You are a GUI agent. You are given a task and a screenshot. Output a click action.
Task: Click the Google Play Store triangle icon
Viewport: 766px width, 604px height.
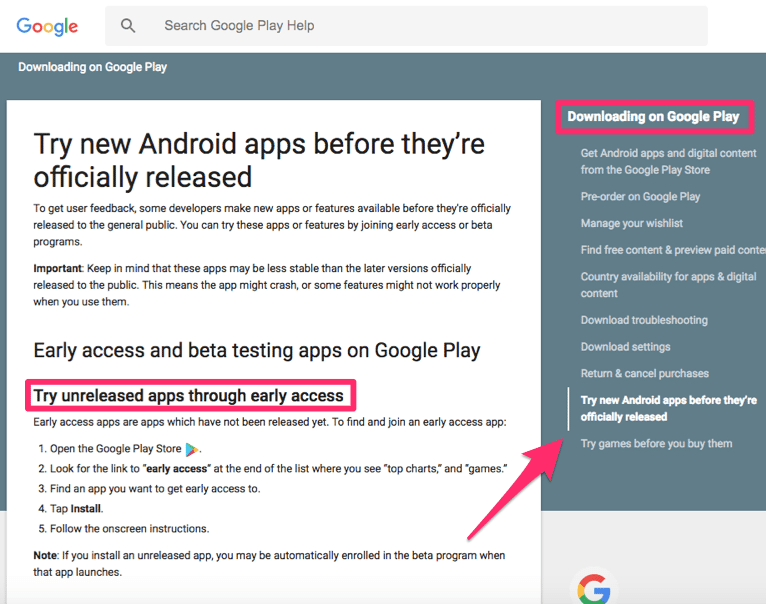pyautogui.click(x=192, y=450)
